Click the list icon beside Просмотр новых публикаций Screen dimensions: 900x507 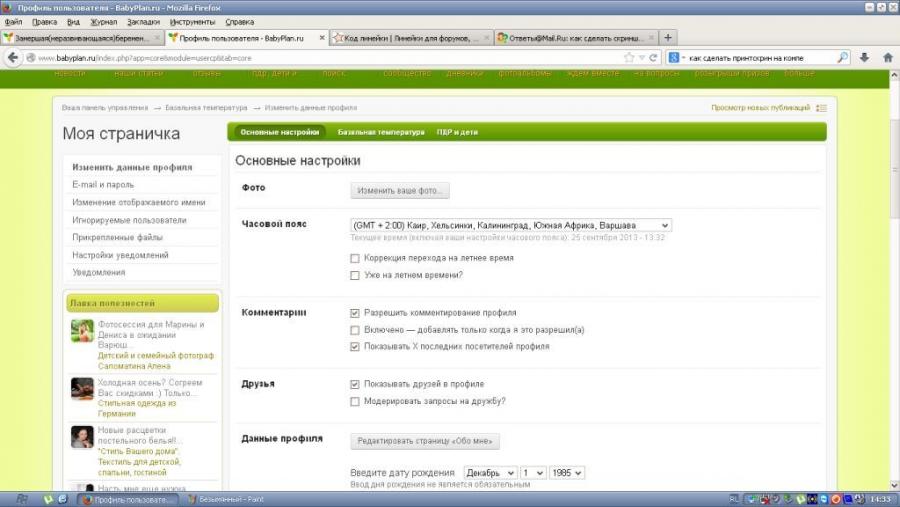click(821, 108)
